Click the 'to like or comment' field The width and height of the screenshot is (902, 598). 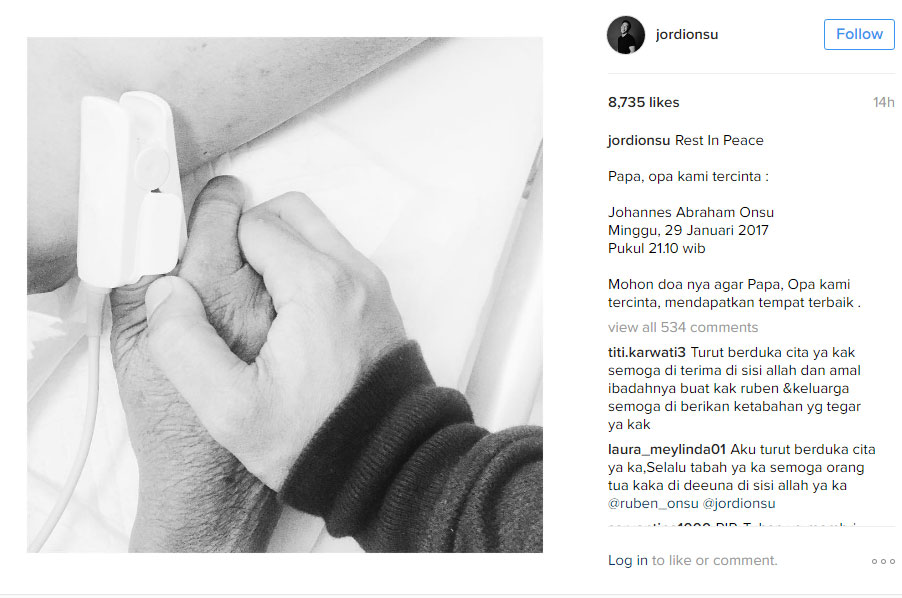pyautogui.click(x=714, y=560)
